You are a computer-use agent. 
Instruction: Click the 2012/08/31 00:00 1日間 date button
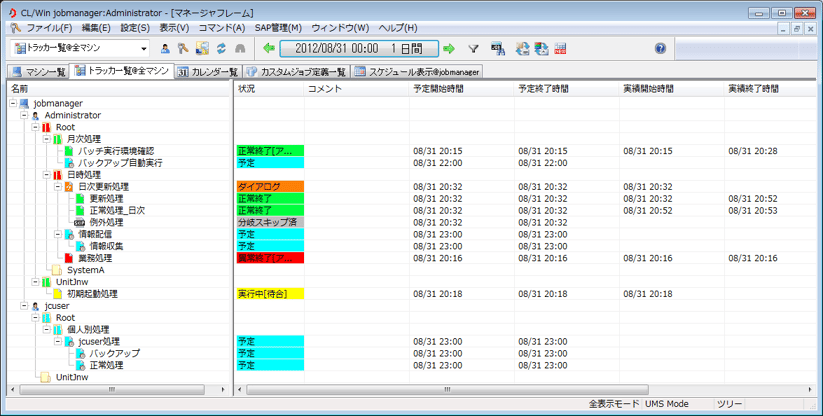[x=359, y=49]
